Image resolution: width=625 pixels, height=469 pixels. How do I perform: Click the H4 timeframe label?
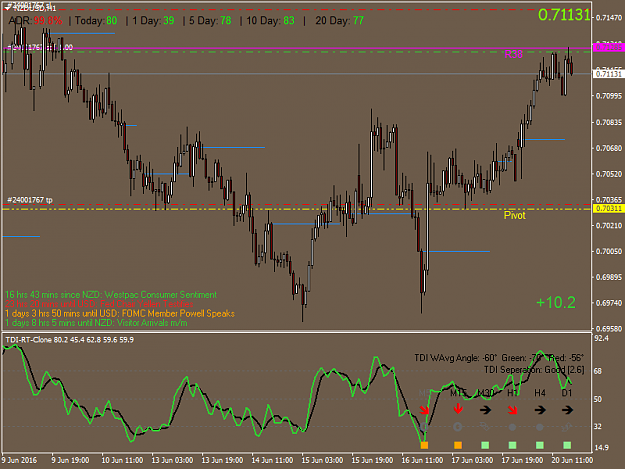(540, 393)
